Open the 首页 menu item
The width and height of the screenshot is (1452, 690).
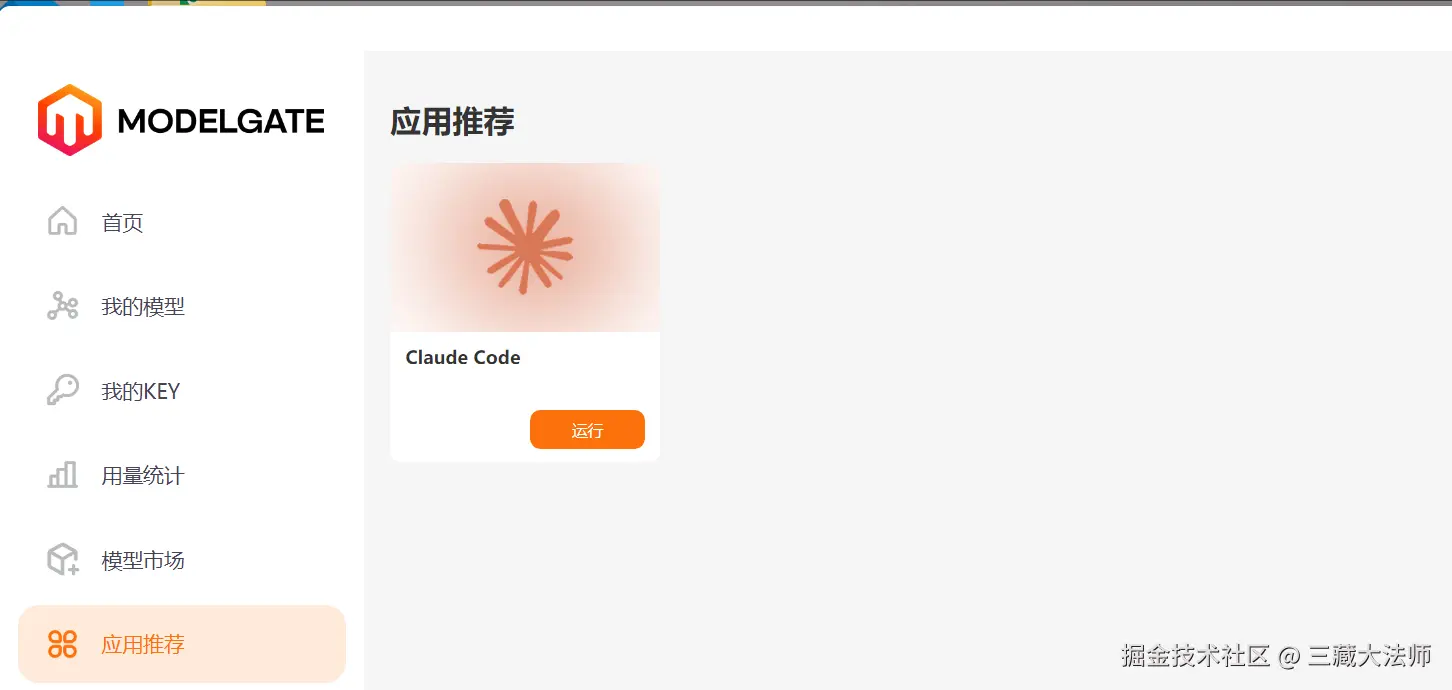tap(122, 223)
